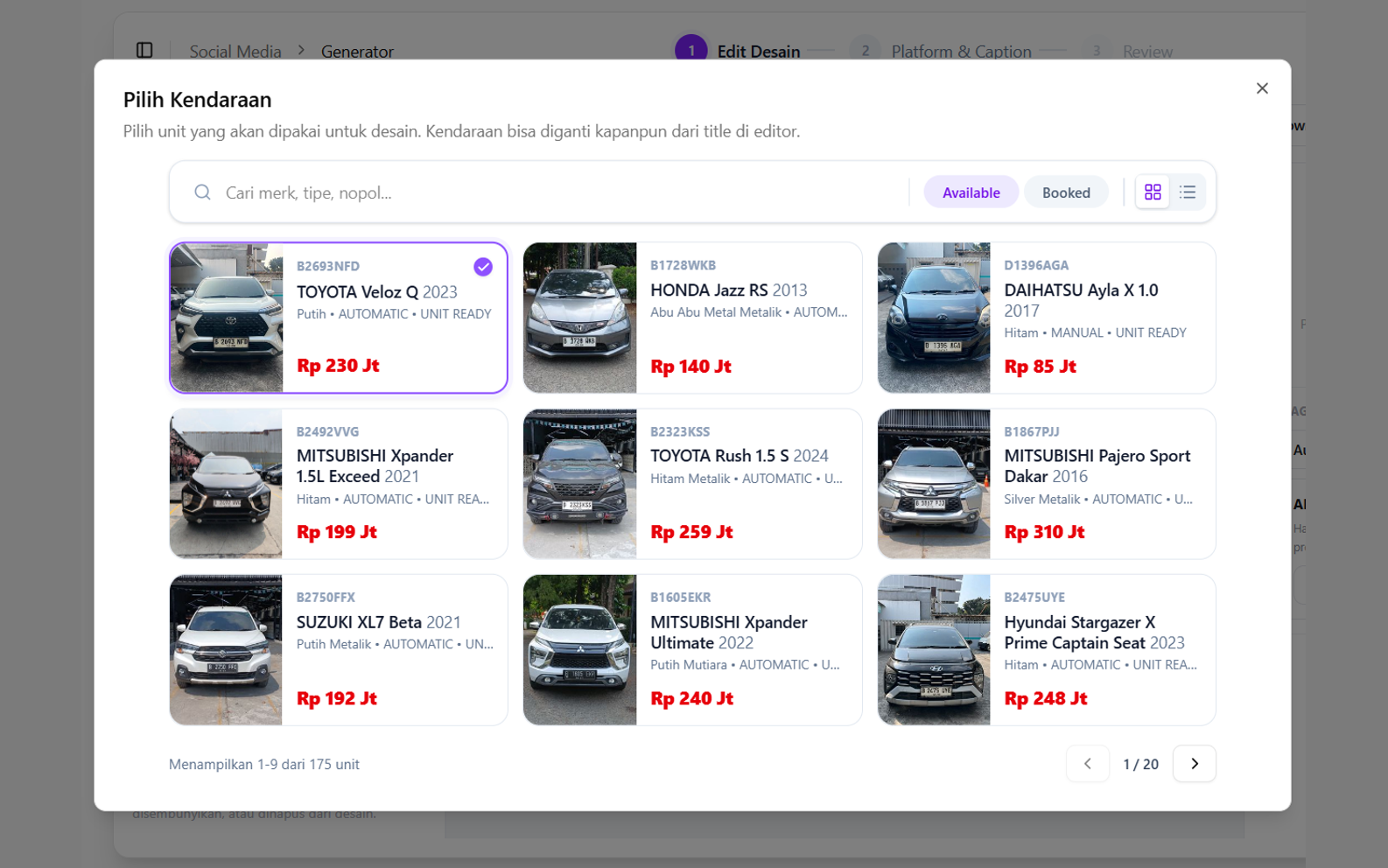Image resolution: width=1388 pixels, height=868 pixels.
Task: Click plate number B1728WKB
Action: pos(683,265)
